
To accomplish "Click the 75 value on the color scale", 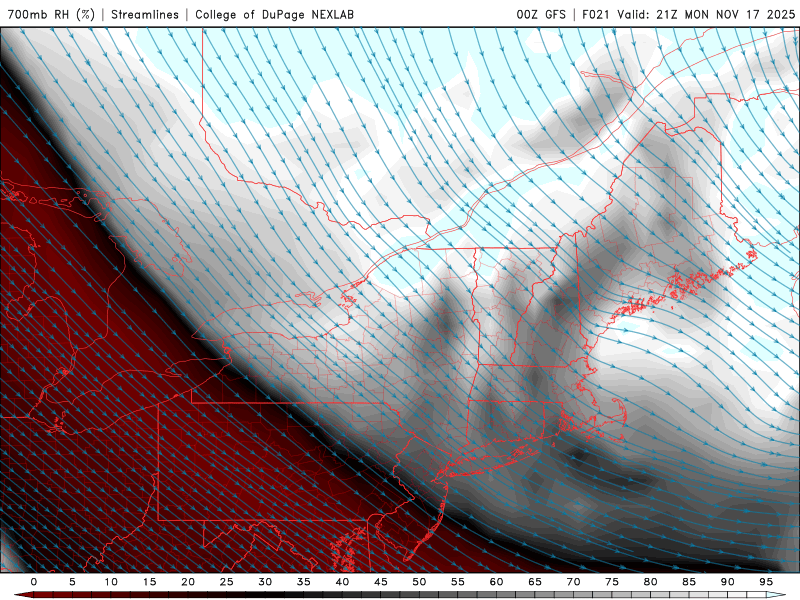I will click(x=612, y=582).
